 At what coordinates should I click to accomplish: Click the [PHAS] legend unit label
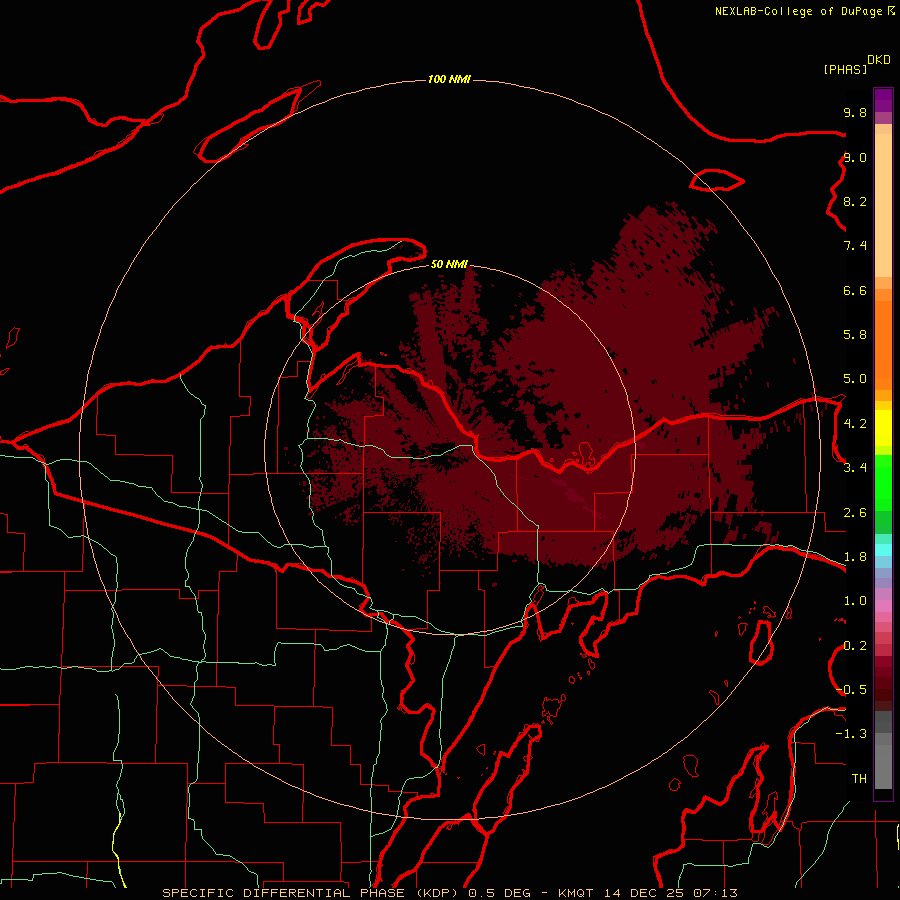tap(845, 69)
